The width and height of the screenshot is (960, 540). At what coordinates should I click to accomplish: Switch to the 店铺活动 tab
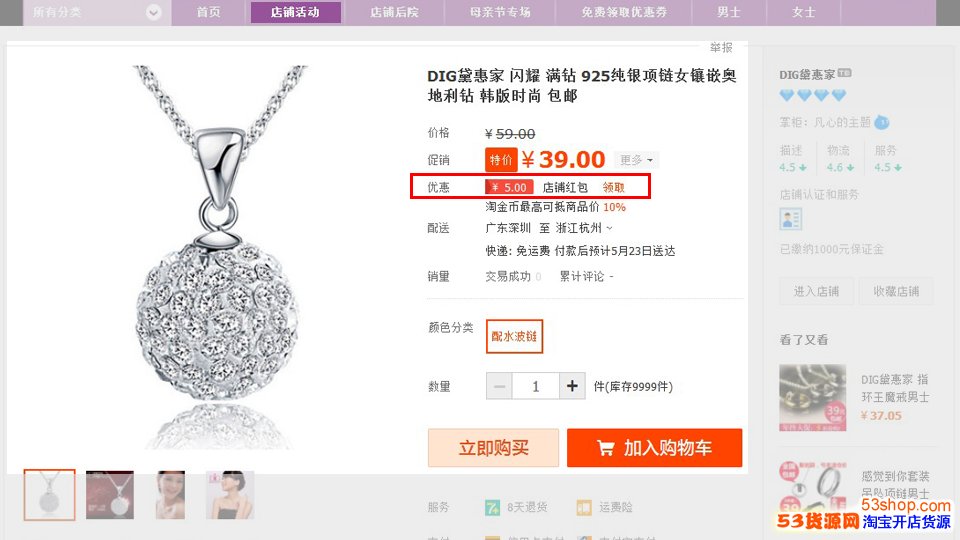point(295,12)
